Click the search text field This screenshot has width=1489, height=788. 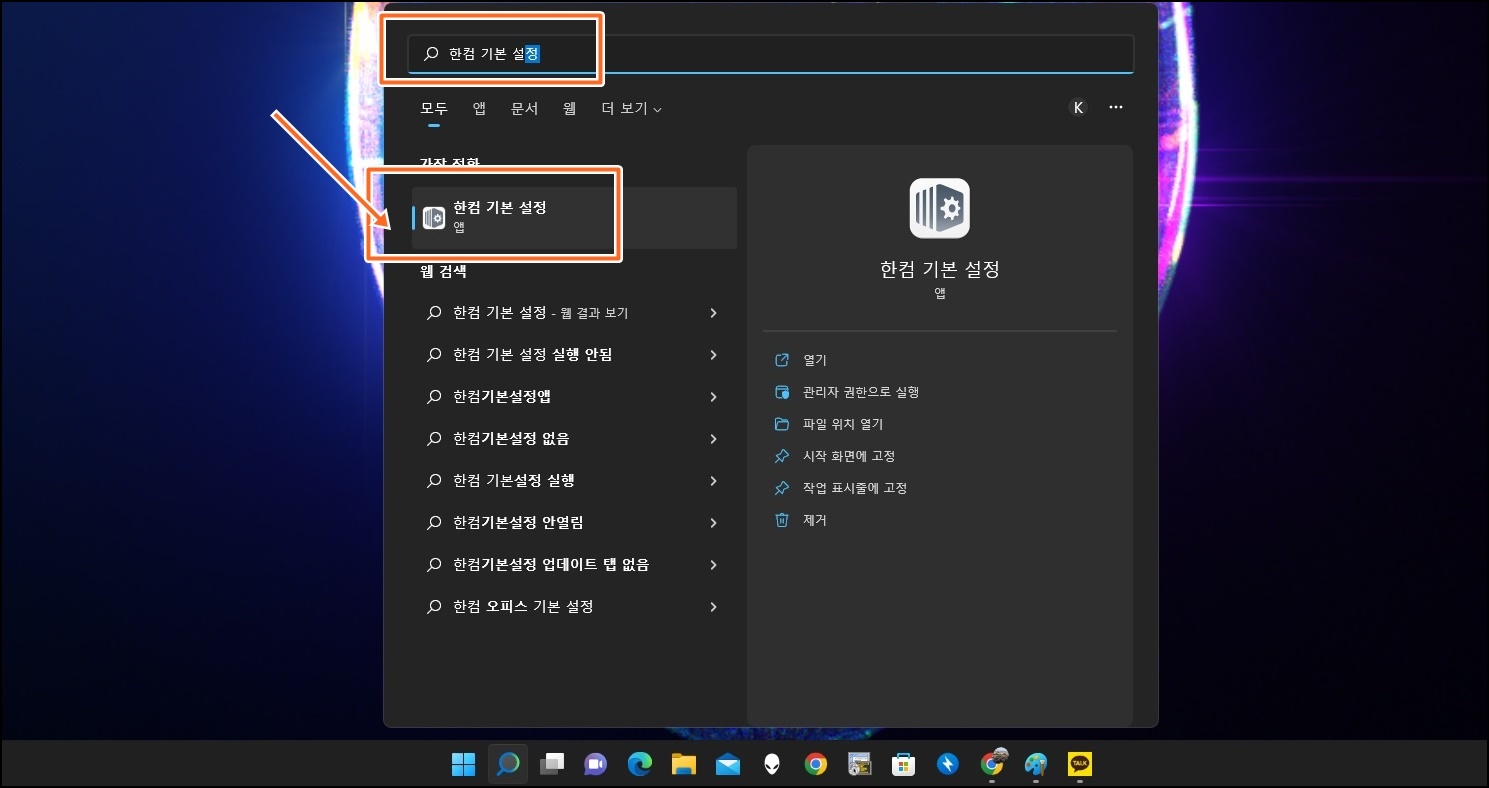(x=771, y=54)
